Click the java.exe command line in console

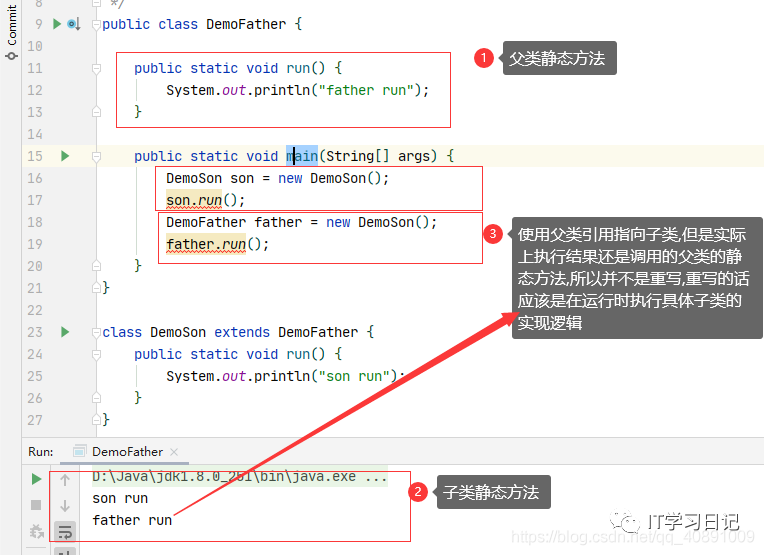point(240,477)
